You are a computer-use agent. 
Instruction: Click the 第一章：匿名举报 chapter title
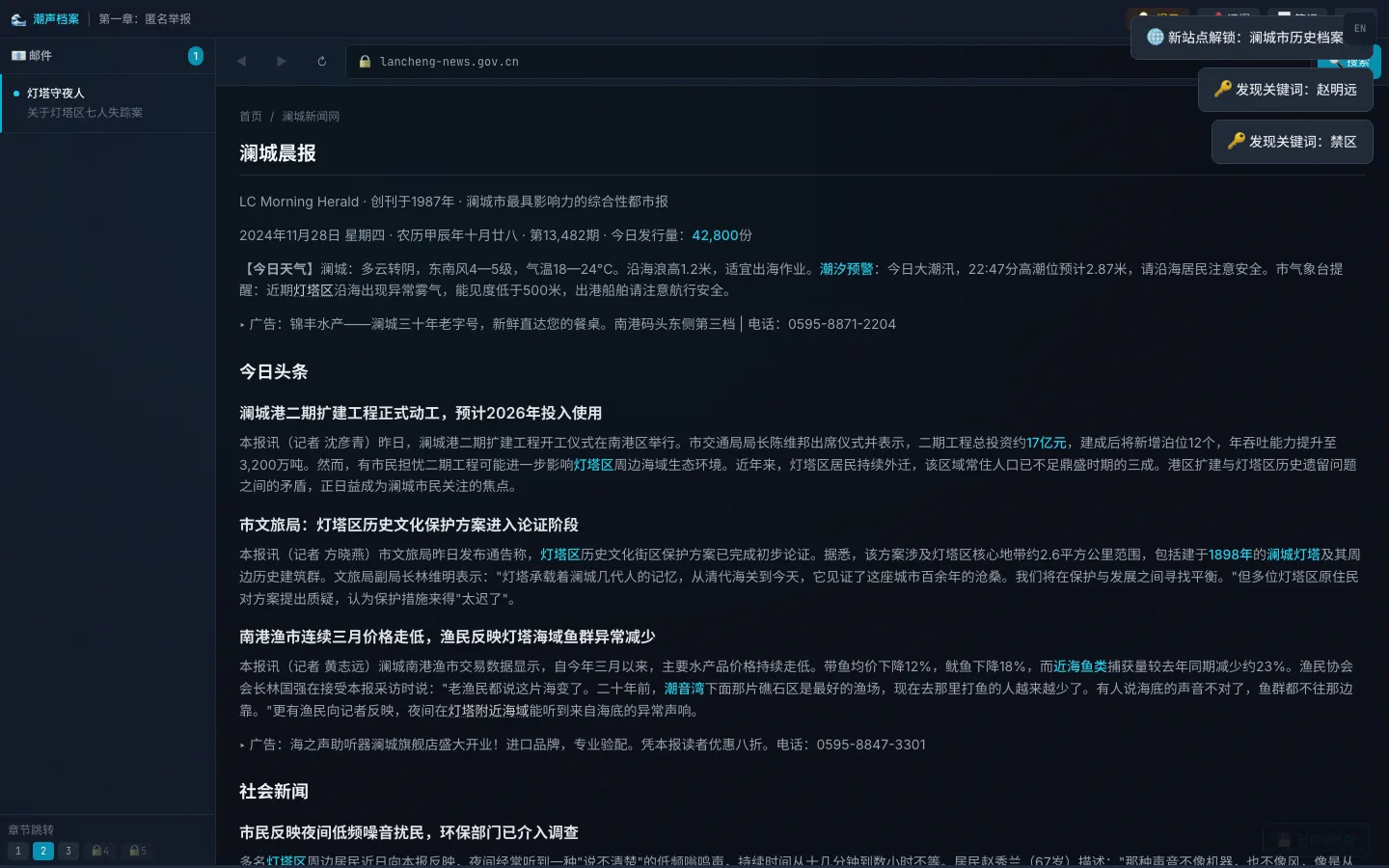click(x=145, y=19)
